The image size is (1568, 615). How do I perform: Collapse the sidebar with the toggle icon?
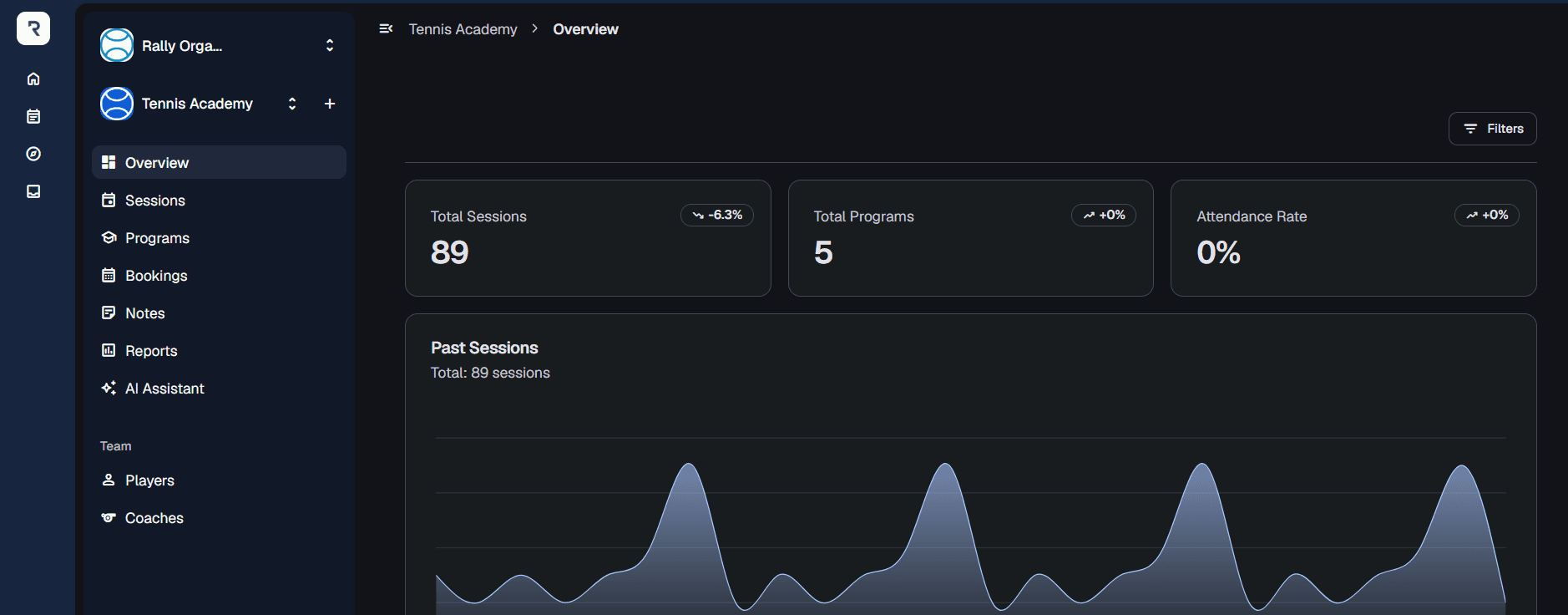point(386,28)
